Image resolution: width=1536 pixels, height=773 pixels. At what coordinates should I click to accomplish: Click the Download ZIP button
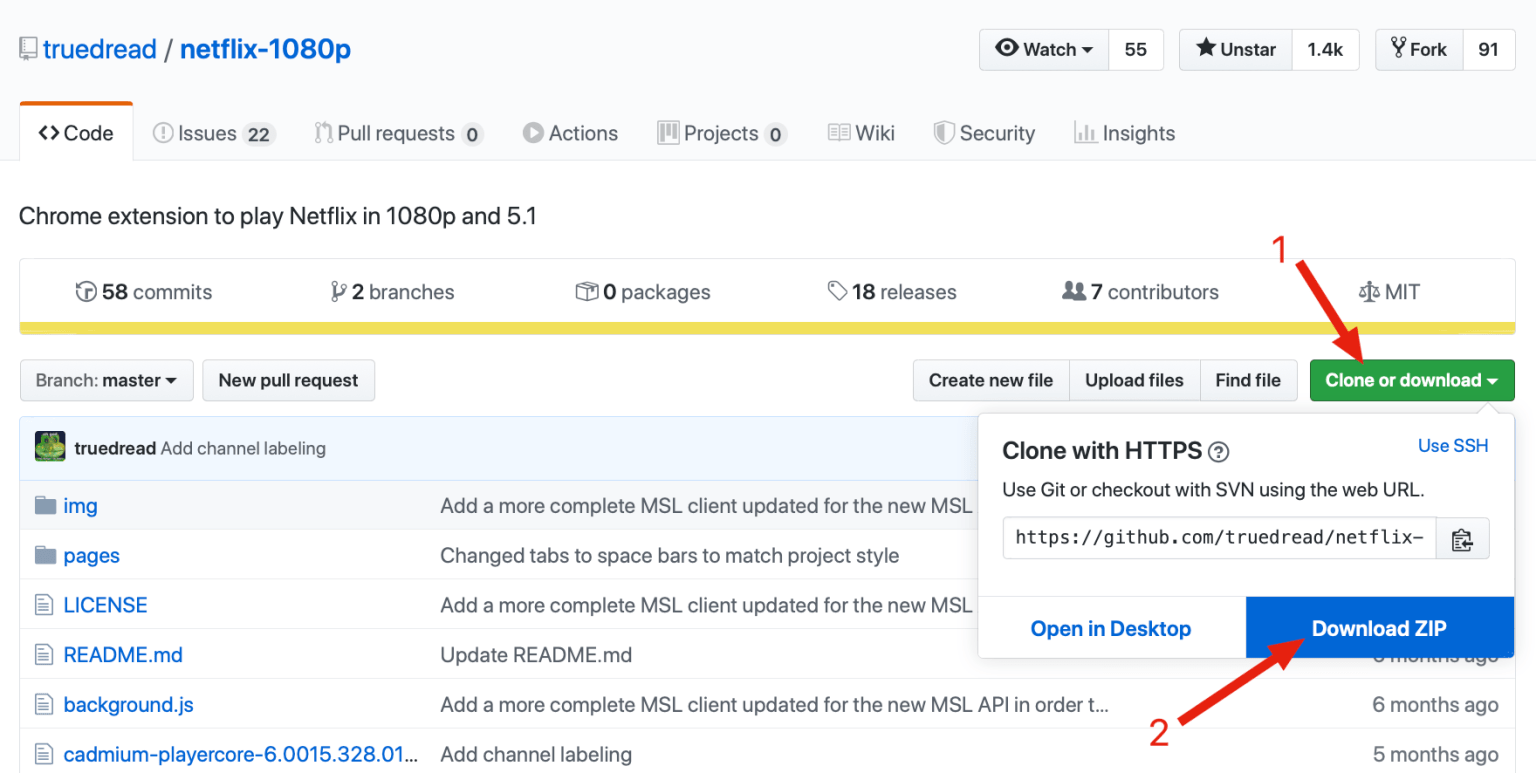coord(1379,628)
